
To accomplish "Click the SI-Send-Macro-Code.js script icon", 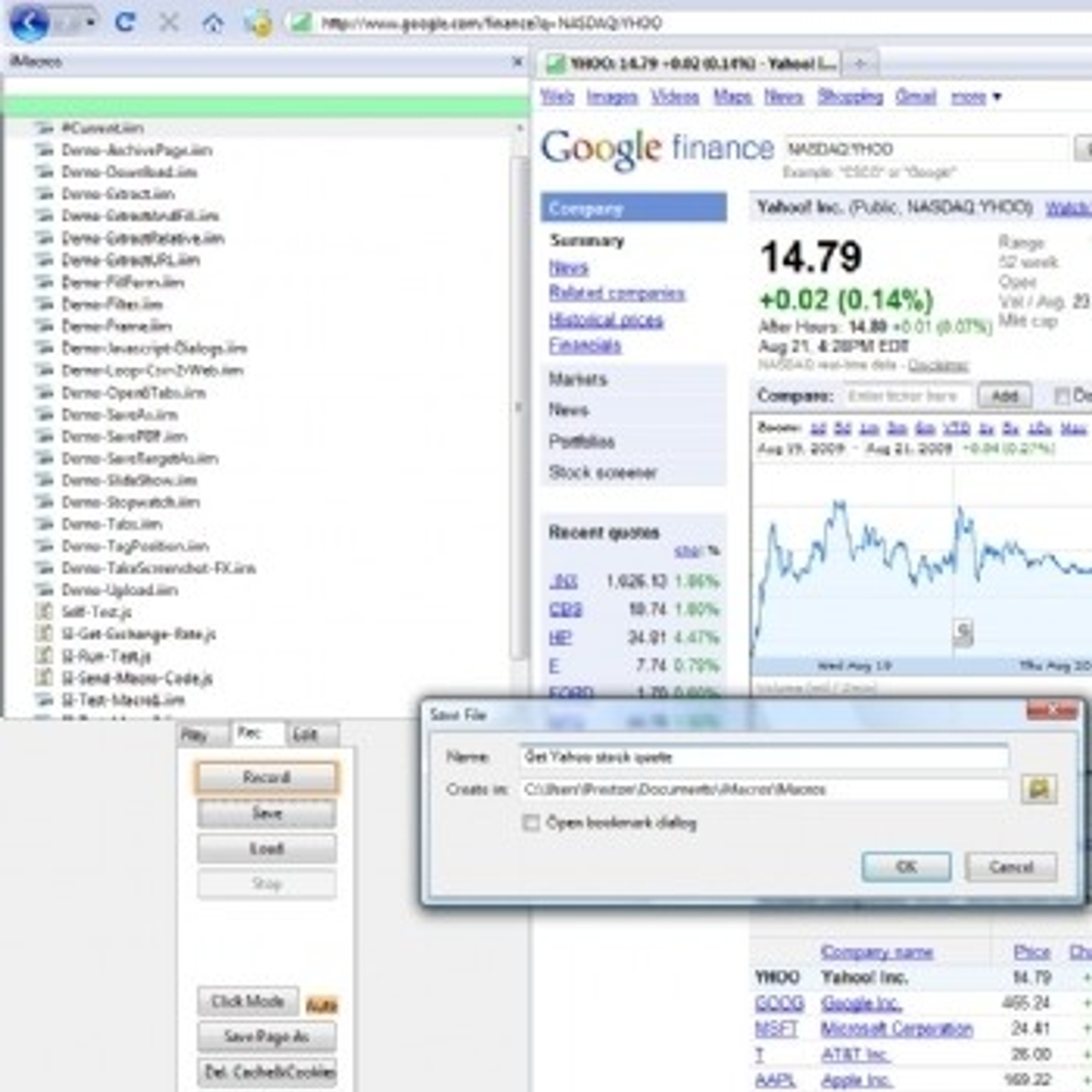I will [44, 678].
